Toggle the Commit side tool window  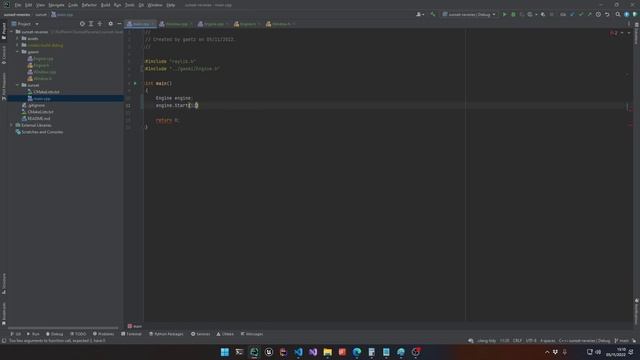tap(4, 55)
